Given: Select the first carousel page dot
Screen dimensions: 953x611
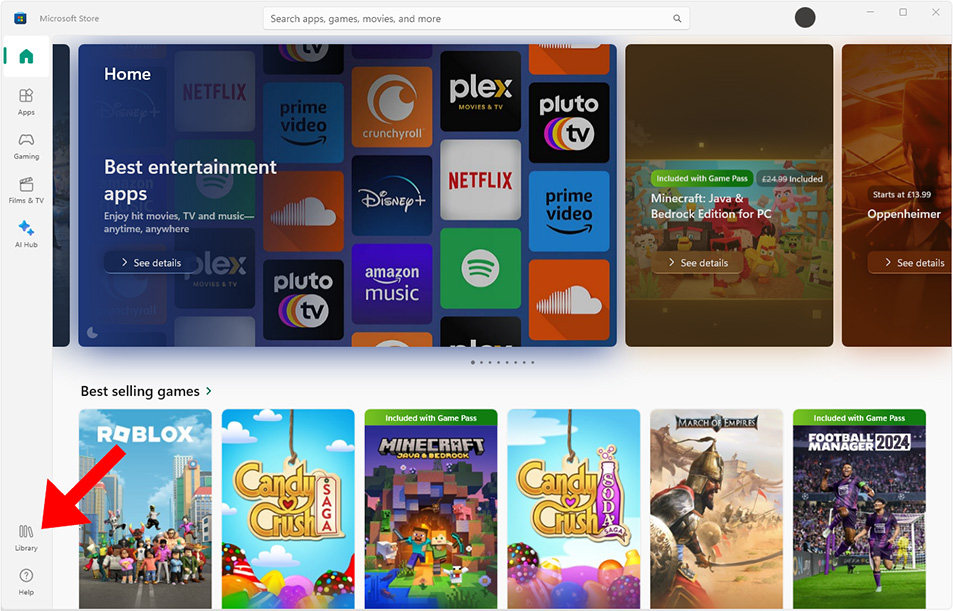Looking at the screenshot, I should click(x=473, y=362).
